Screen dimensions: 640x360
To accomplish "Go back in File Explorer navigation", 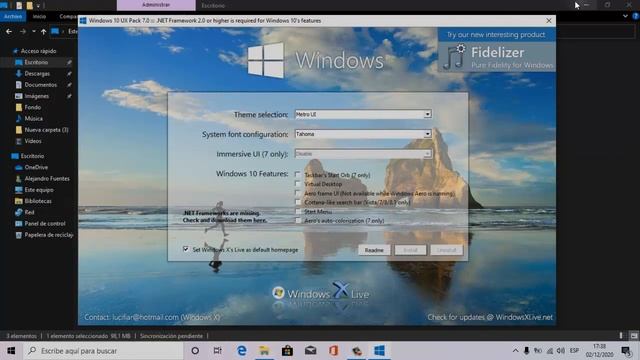I will (9, 31).
